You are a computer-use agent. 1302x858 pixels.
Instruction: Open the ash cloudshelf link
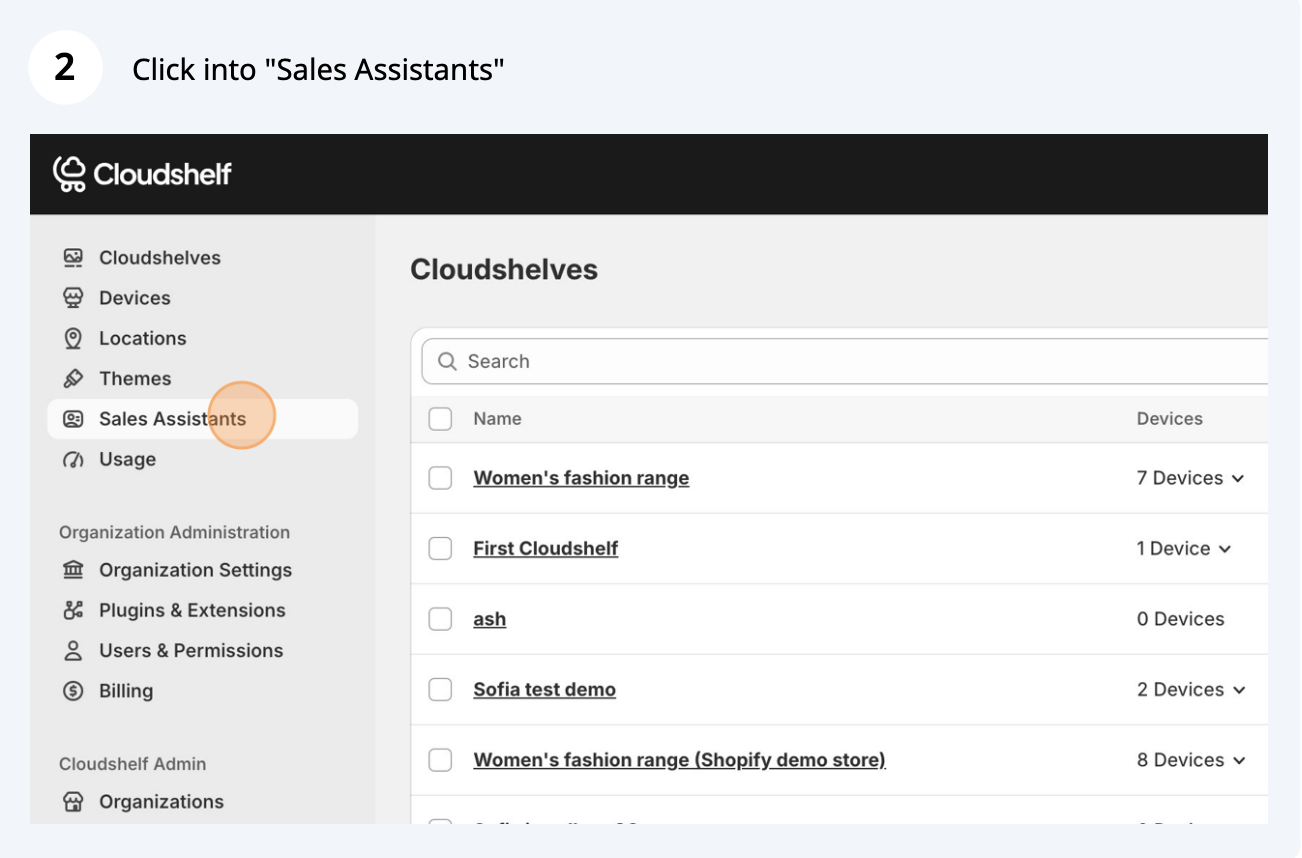490,619
